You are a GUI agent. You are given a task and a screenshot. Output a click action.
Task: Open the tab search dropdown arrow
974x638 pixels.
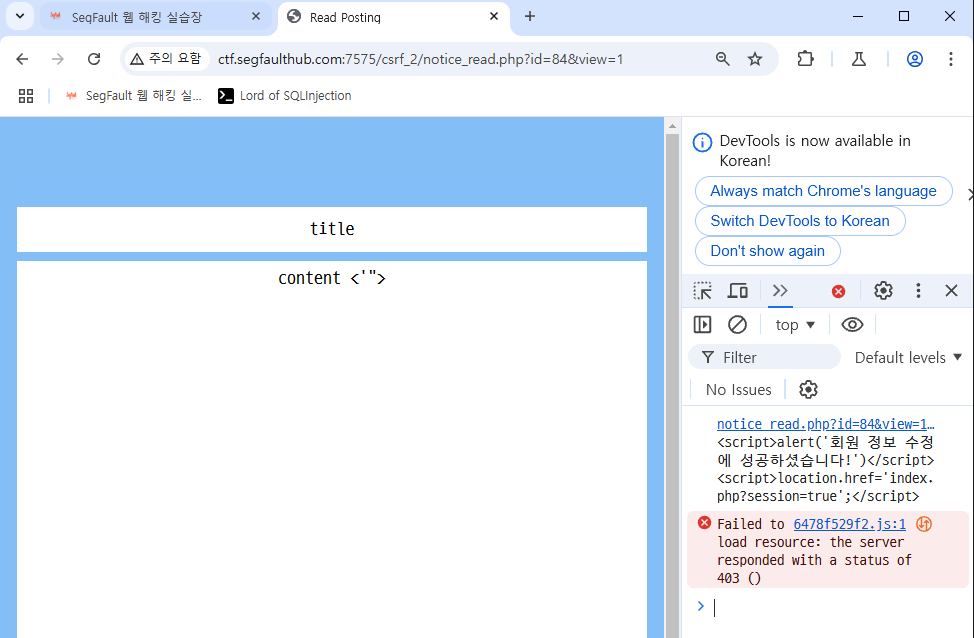point(20,16)
